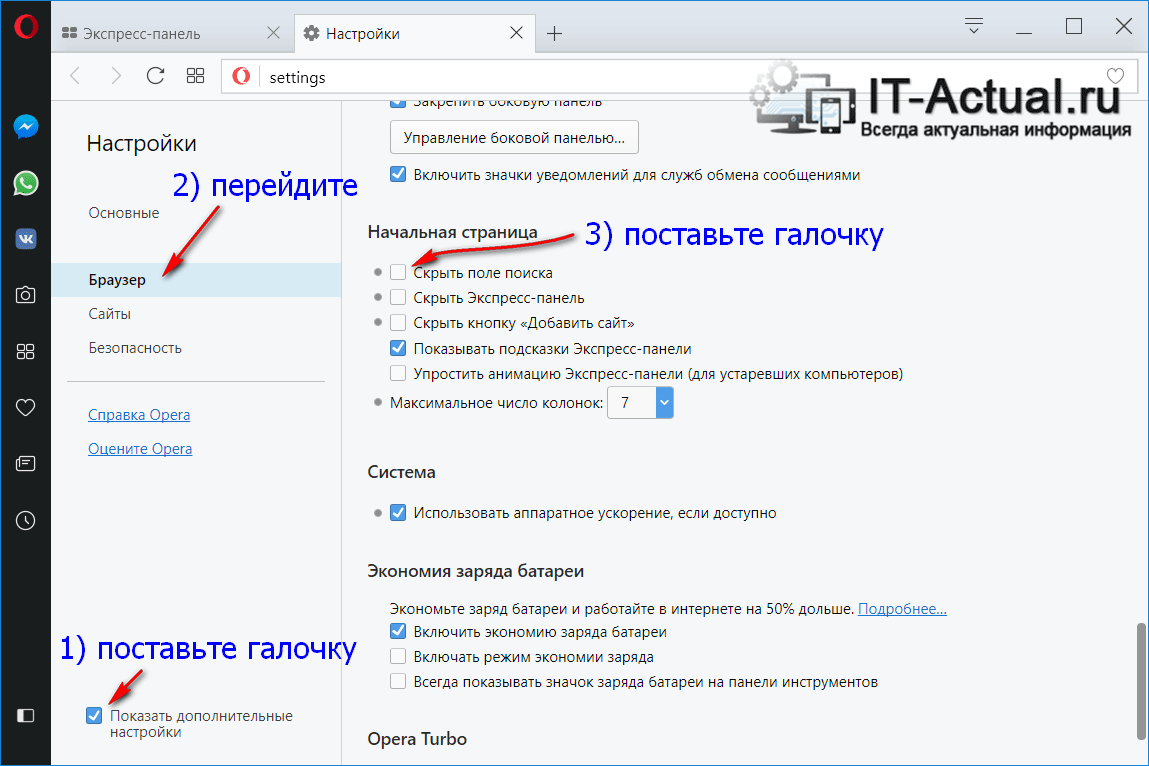Open the Основные settings section
The height and width of the screenshot is (766, 1149).
(x=124, y=213)
